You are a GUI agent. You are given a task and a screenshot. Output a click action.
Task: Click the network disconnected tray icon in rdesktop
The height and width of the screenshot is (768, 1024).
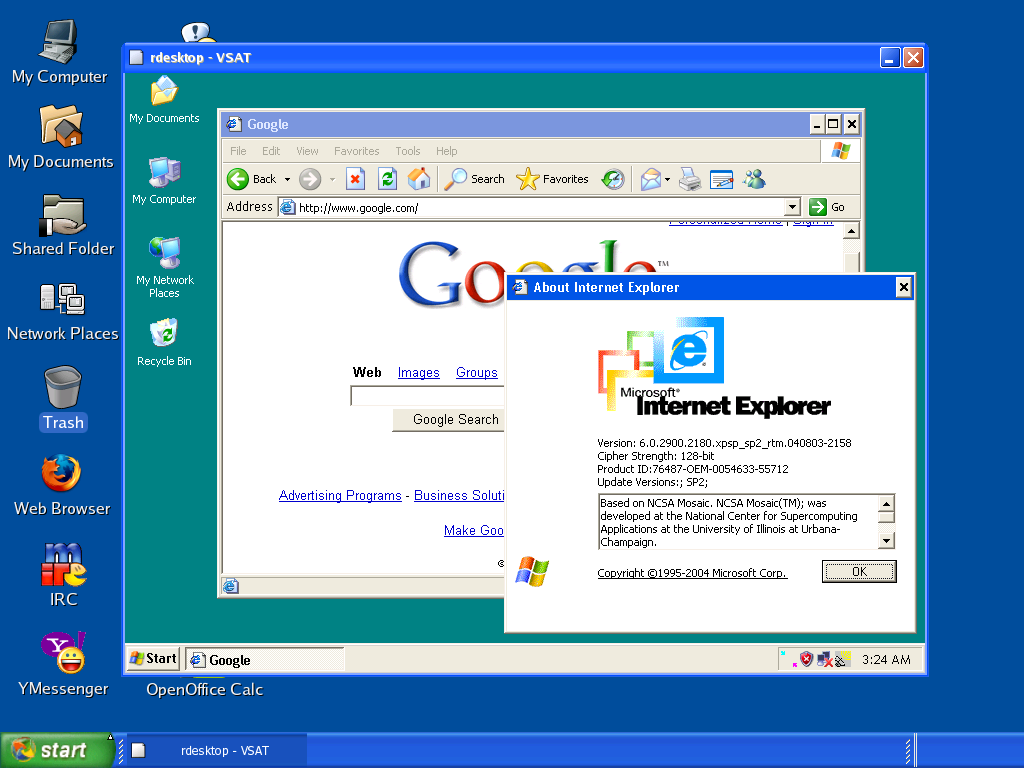pos(824,660)
